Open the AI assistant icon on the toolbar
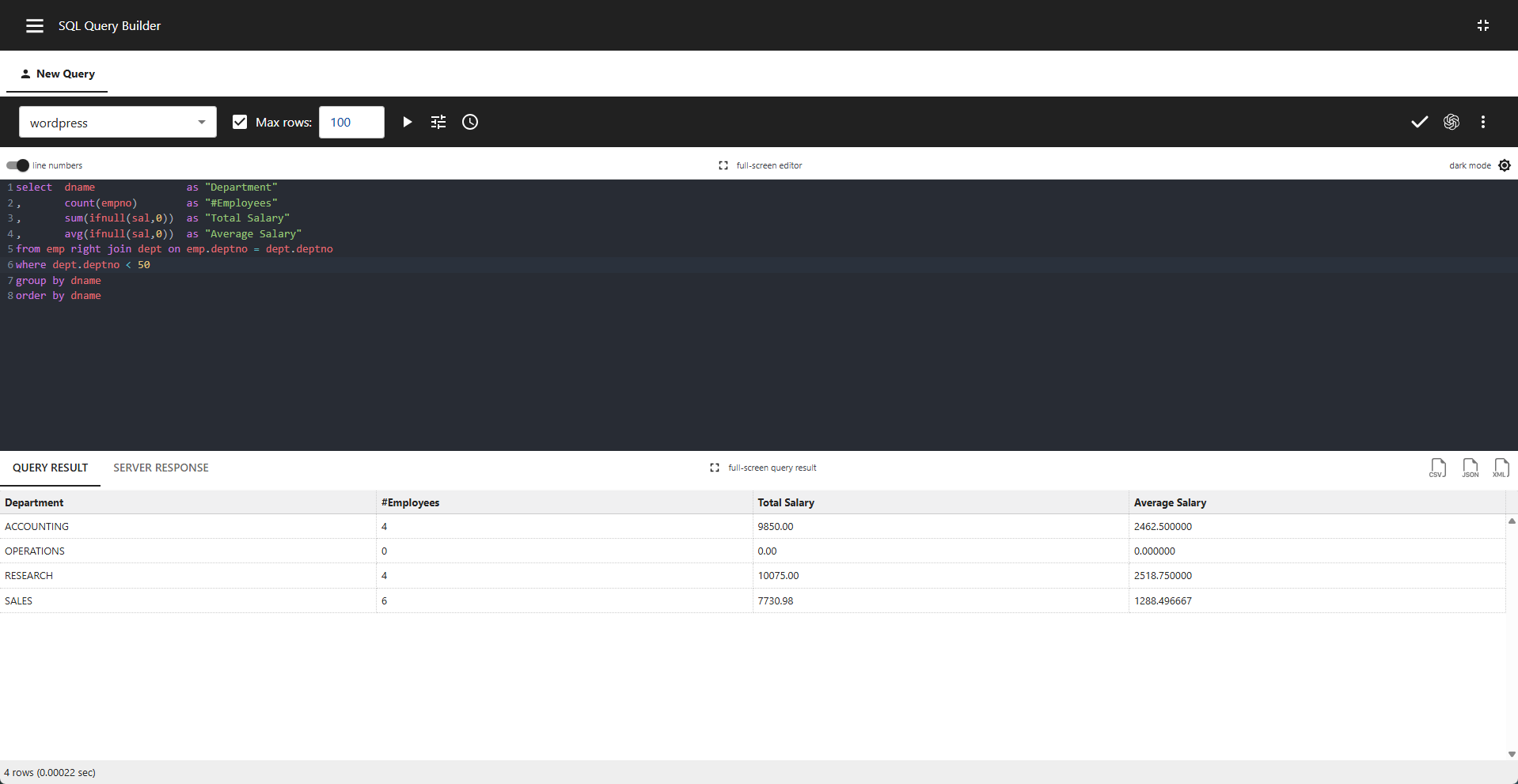This screenshot has height=784, width=1518. pyautogui.click(x=1452, y=122)
